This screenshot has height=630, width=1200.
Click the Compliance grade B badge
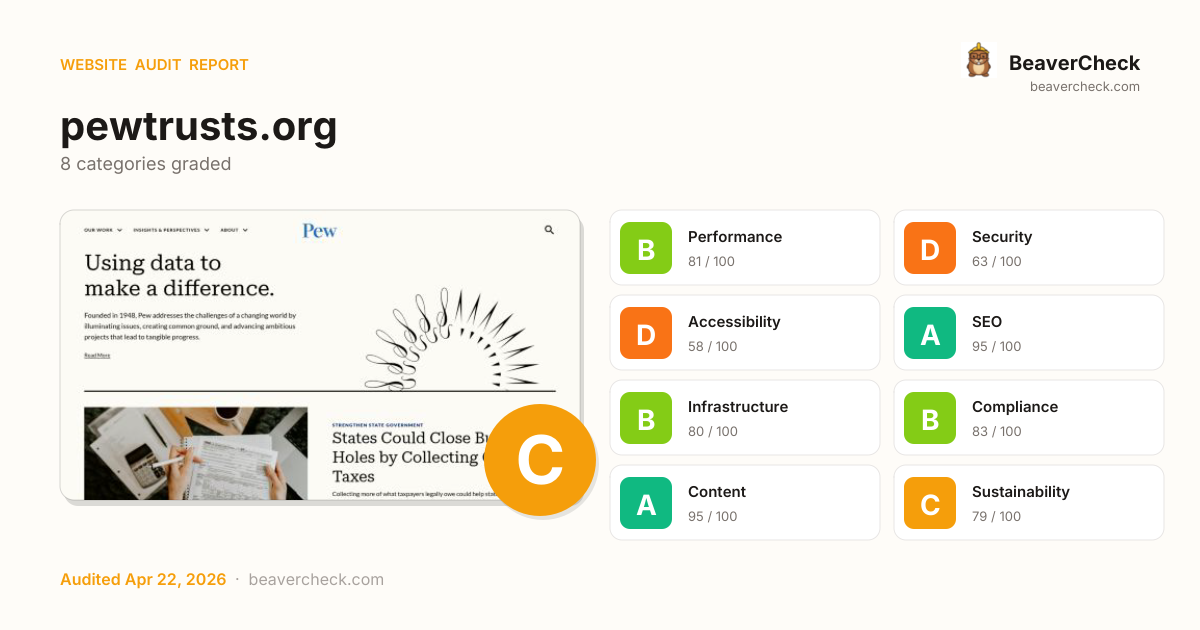coord(930,418)
